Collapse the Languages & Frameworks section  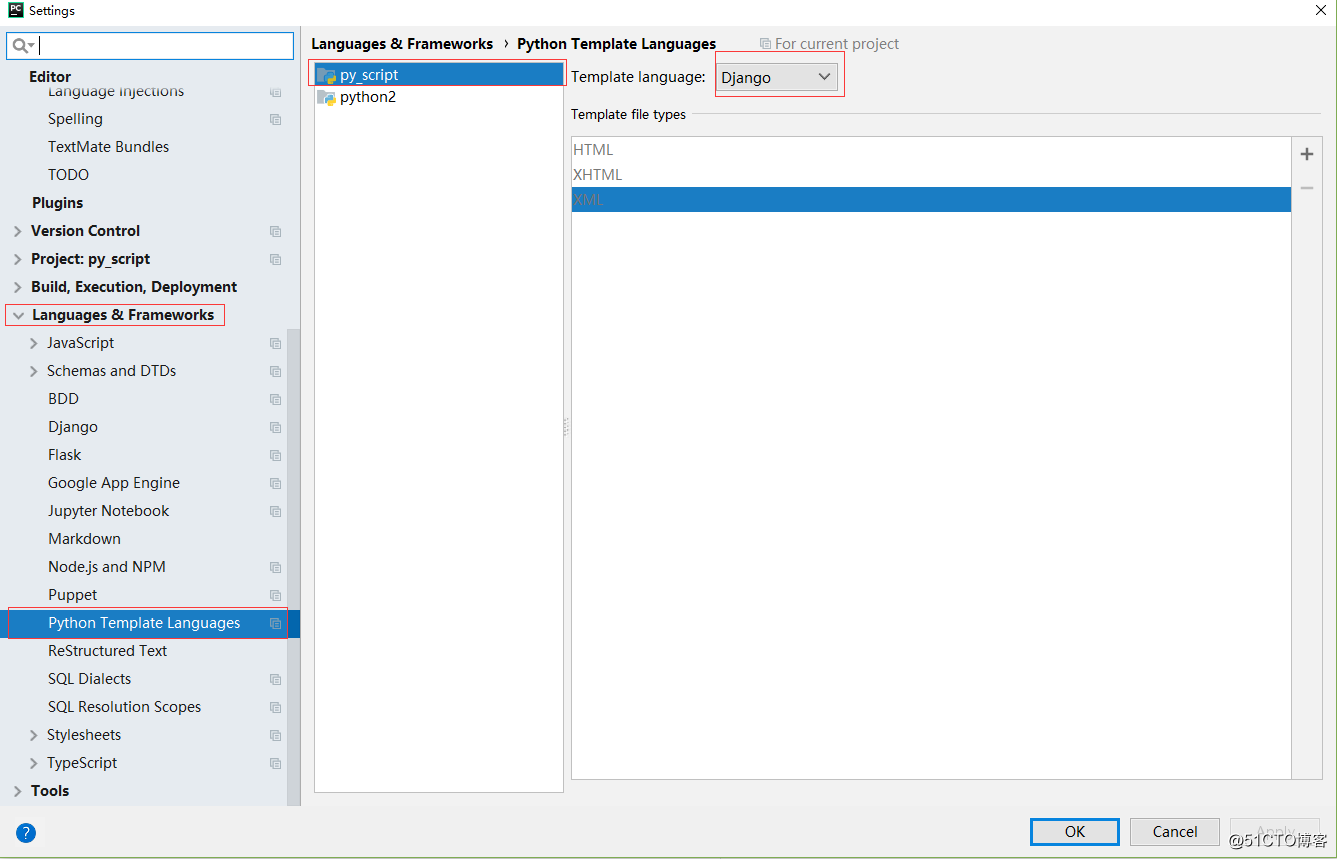coord(18,315)
